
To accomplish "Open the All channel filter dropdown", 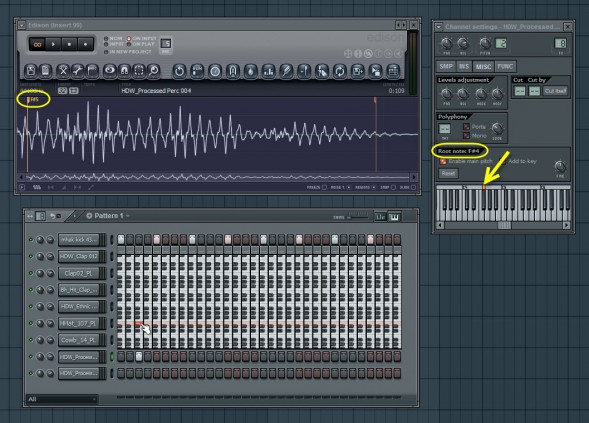I will [x=62, y=399].
